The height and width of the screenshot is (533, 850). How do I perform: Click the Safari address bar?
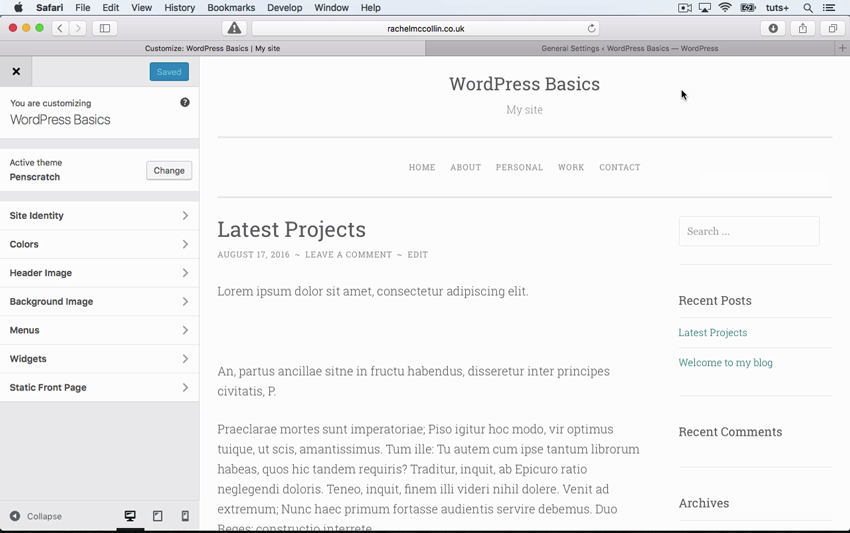(426, 28)
